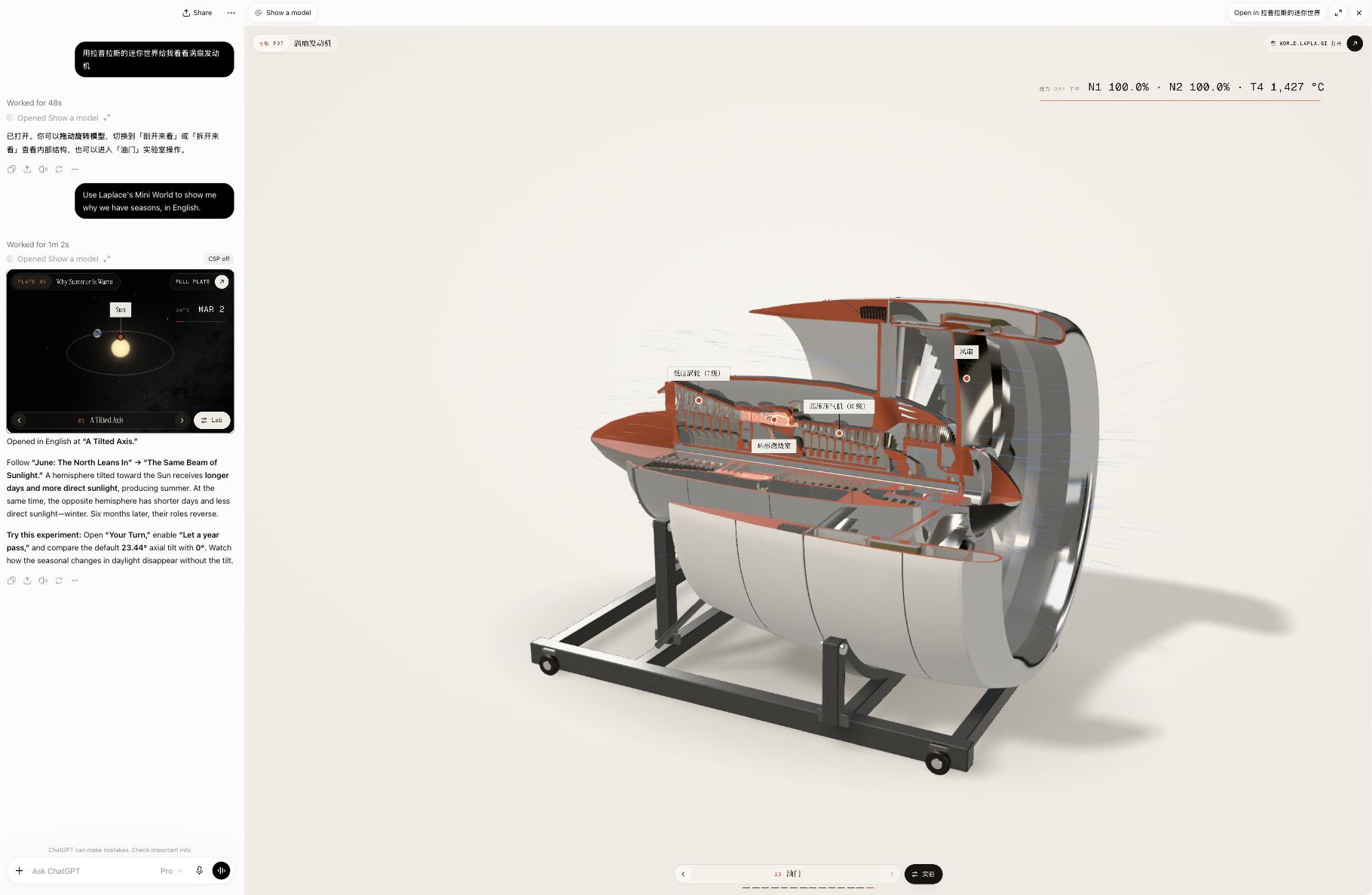
Task: Click the CSP off badge
Action: tap(219, 259)
